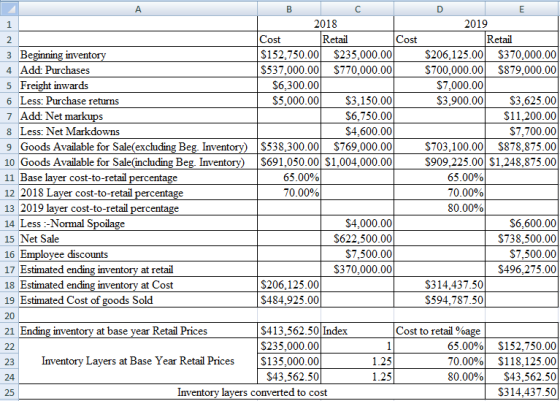Select column D header
The height and width of the screenshot is (401, 560).
point(440,9)
